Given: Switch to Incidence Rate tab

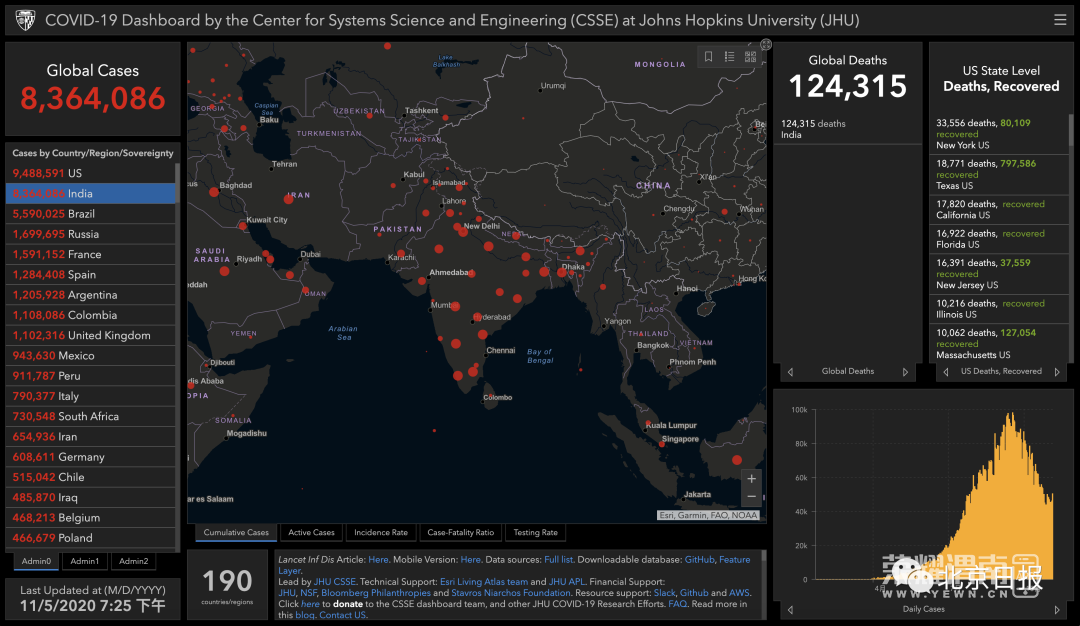Looking at the screenshot, I should 381,532.
